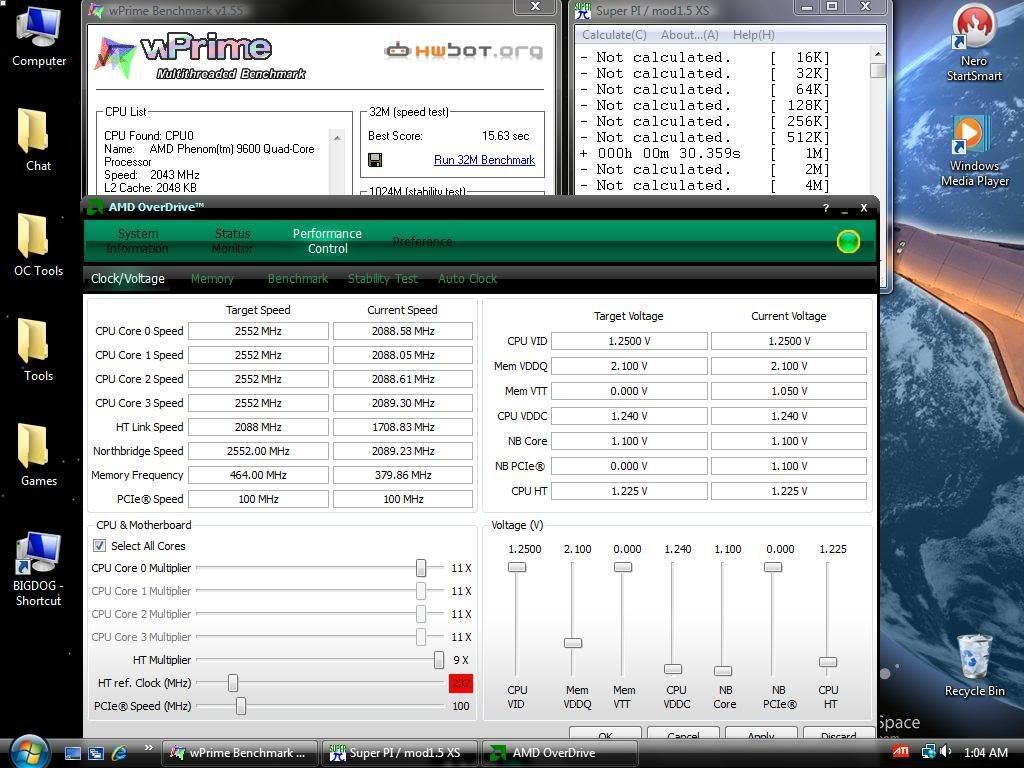Screen dimensions: 1024x768
Task: Toggle the Select All Cores checkbox
Action: click(x=99, y=545)
